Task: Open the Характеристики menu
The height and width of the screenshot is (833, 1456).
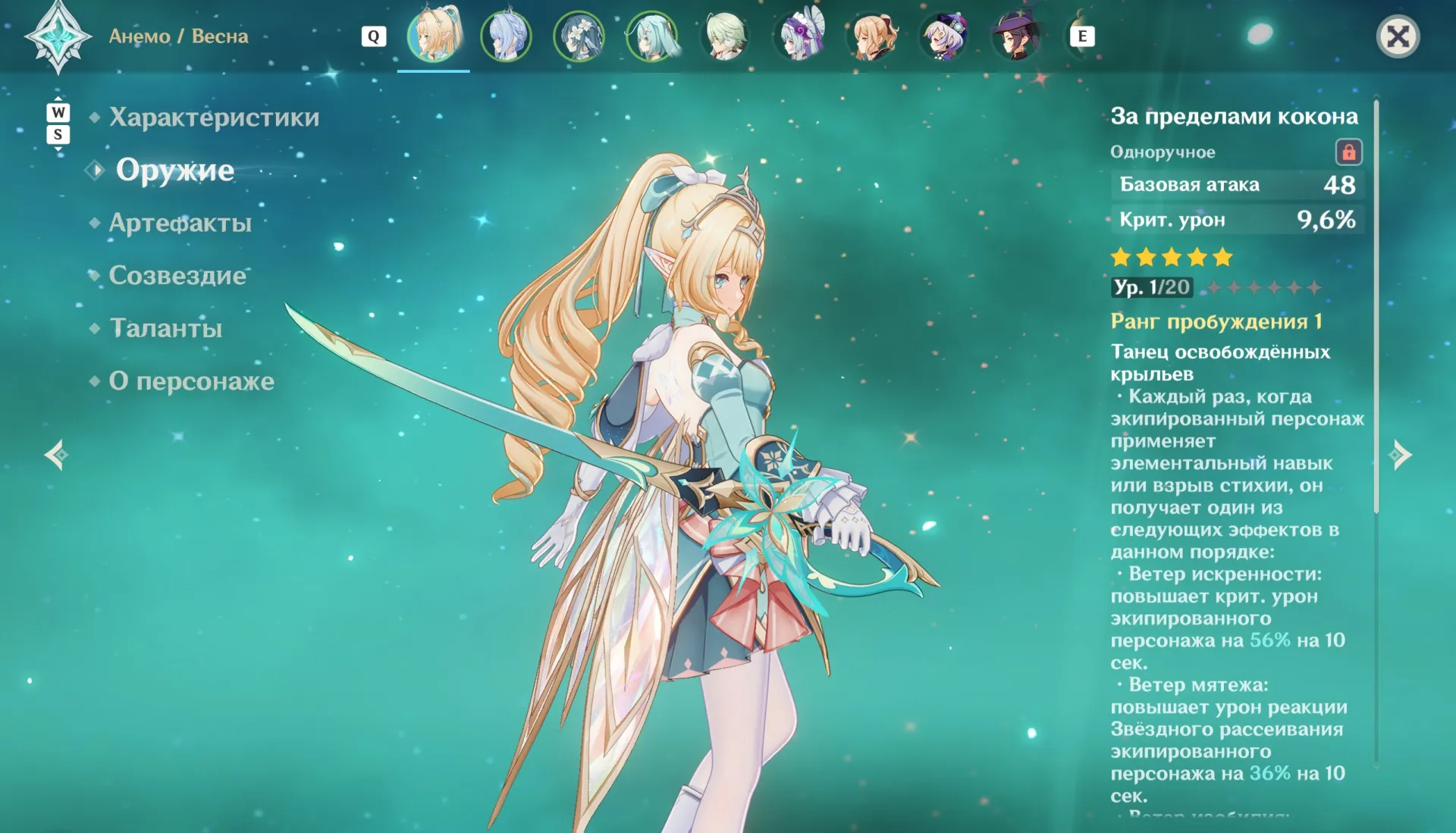Action: 214,117
